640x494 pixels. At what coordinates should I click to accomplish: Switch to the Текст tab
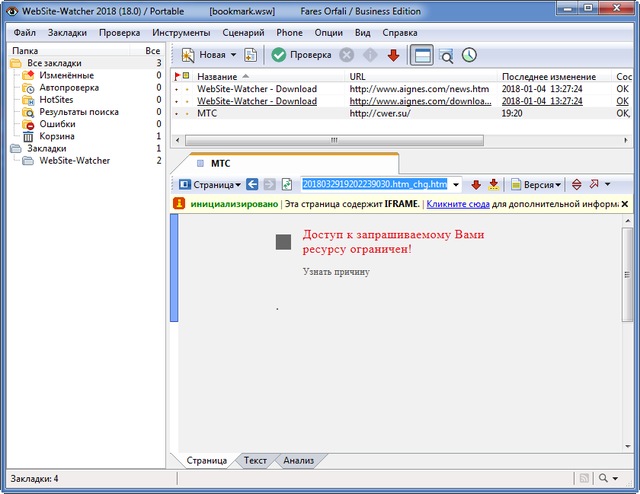coord(255,461)
